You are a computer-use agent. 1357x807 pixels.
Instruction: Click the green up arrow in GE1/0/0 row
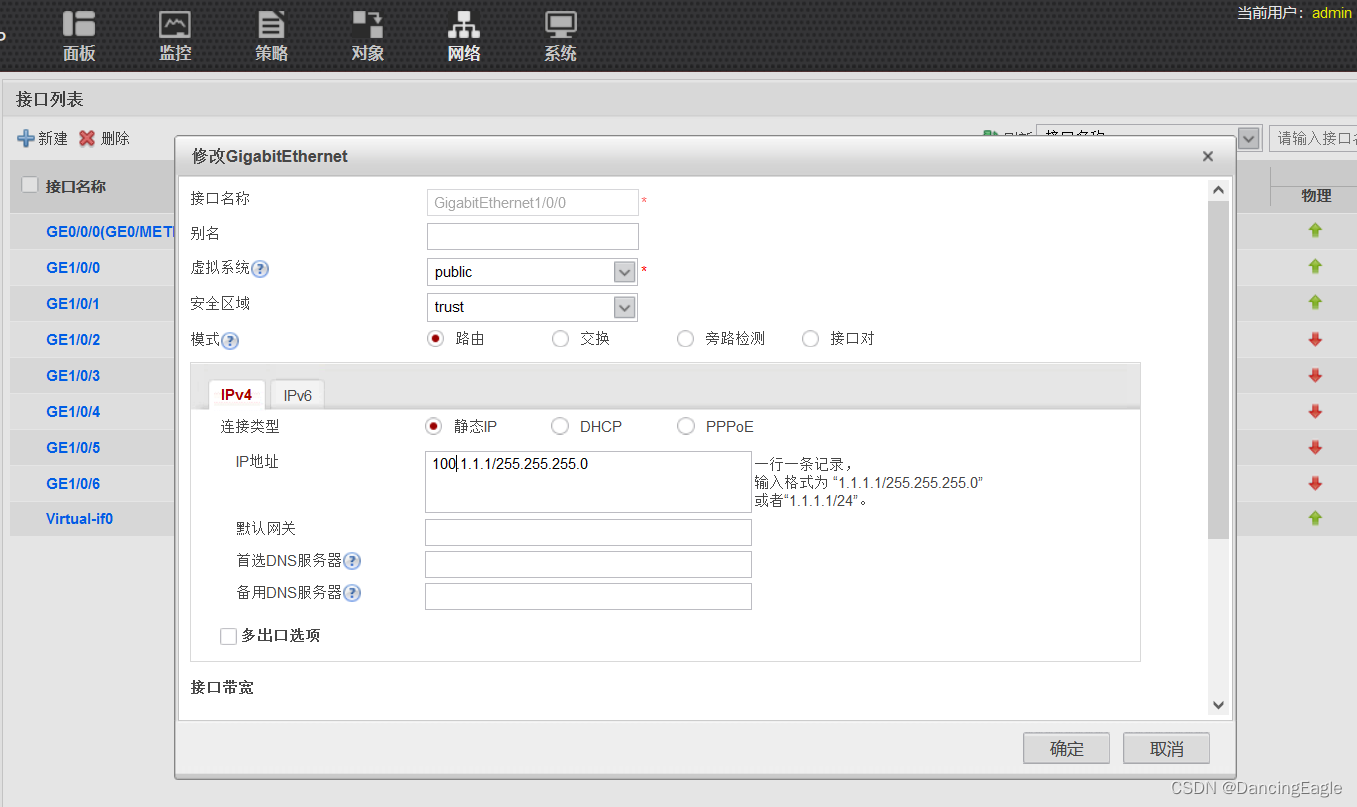[1315, 266]
